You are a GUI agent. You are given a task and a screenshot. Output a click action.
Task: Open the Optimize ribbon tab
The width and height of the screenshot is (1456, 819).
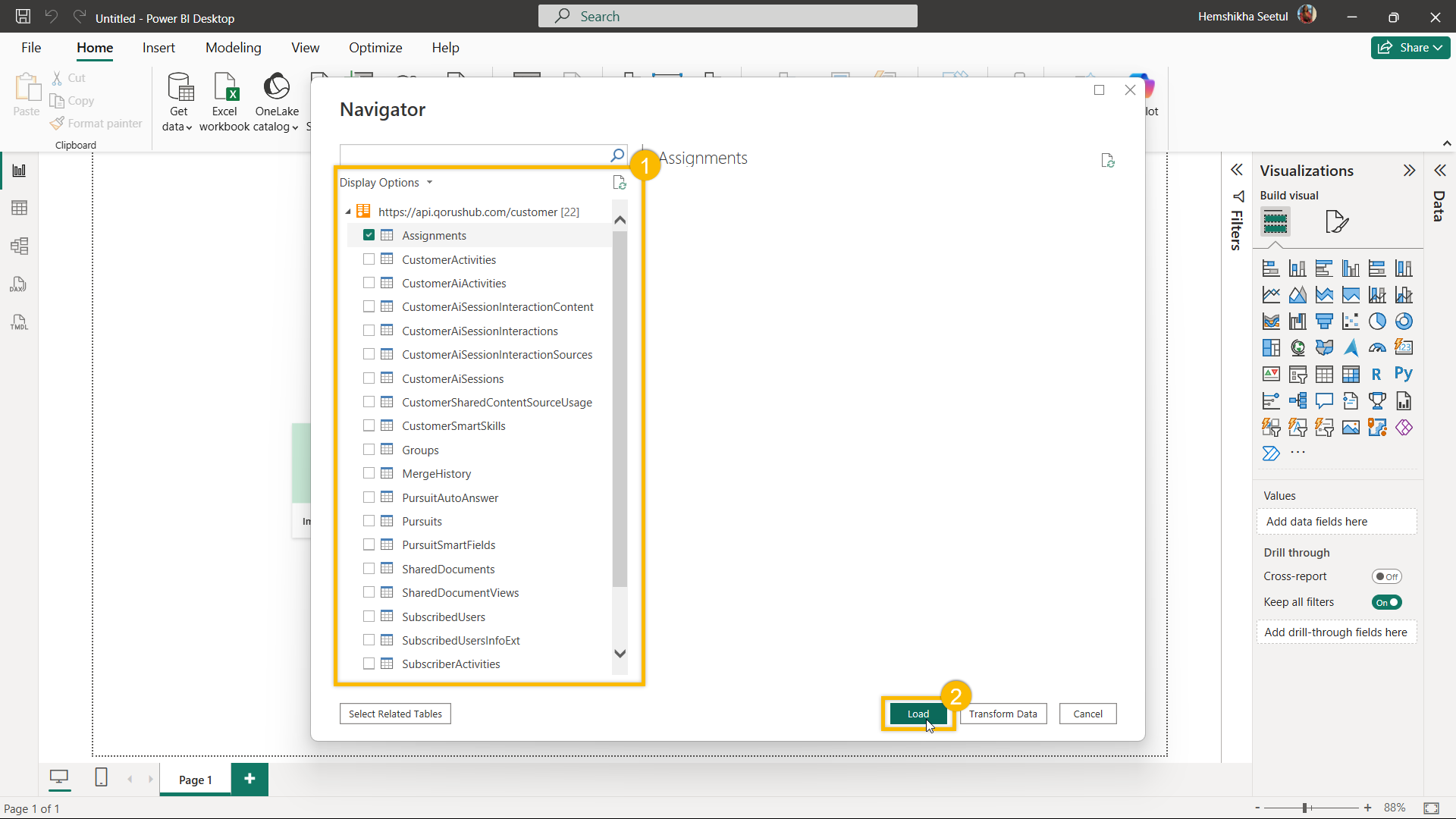[x=375, y=47]
